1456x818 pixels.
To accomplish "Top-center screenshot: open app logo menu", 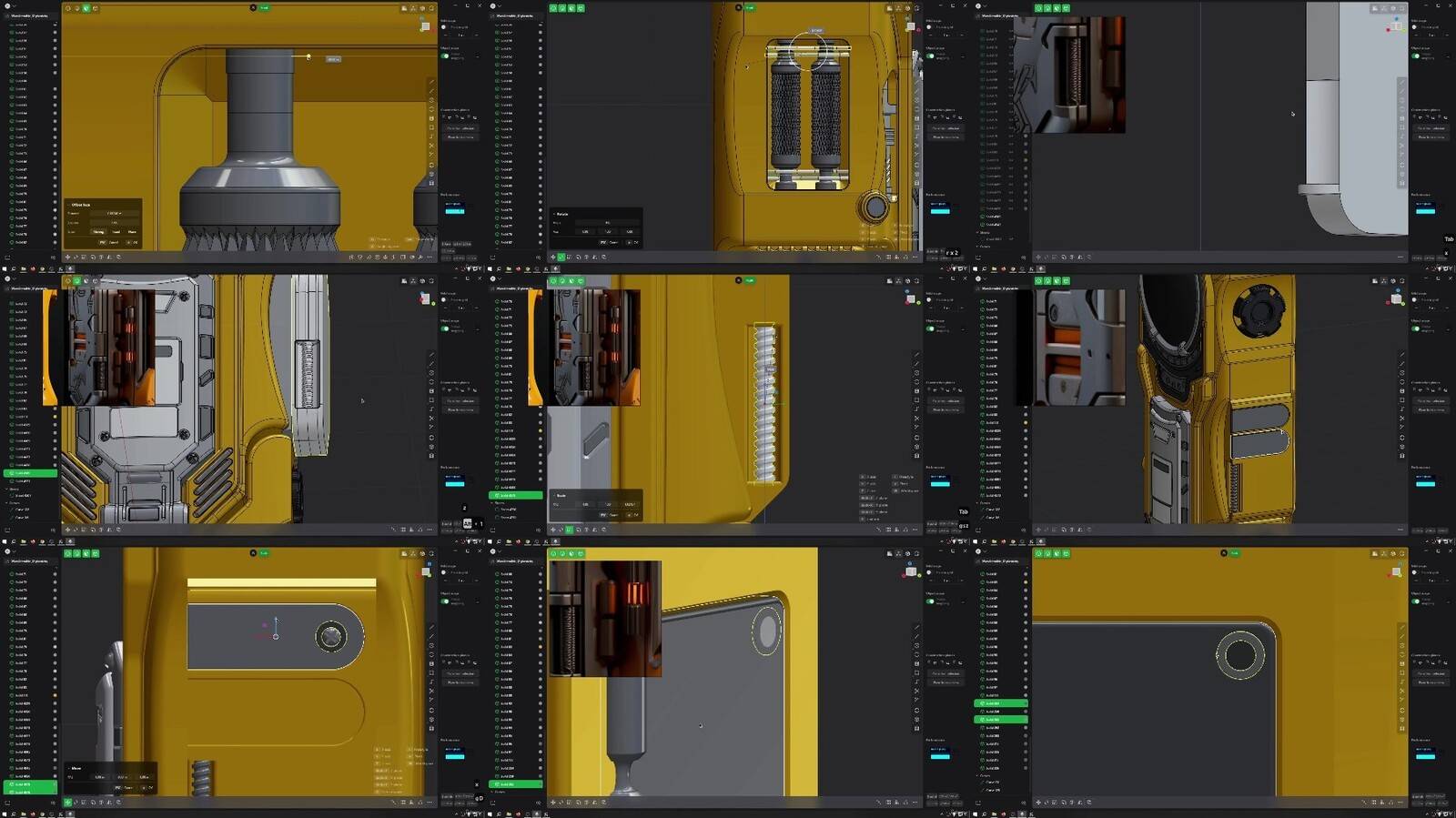I will click(x=493, y=5).
